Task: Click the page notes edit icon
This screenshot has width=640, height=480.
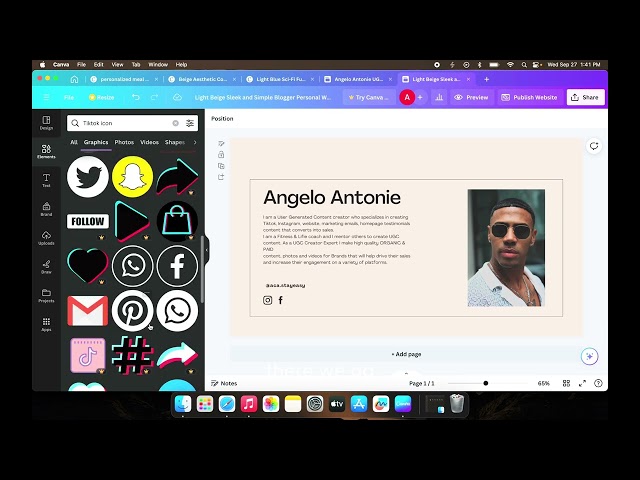Action: (x=221, y=143)
